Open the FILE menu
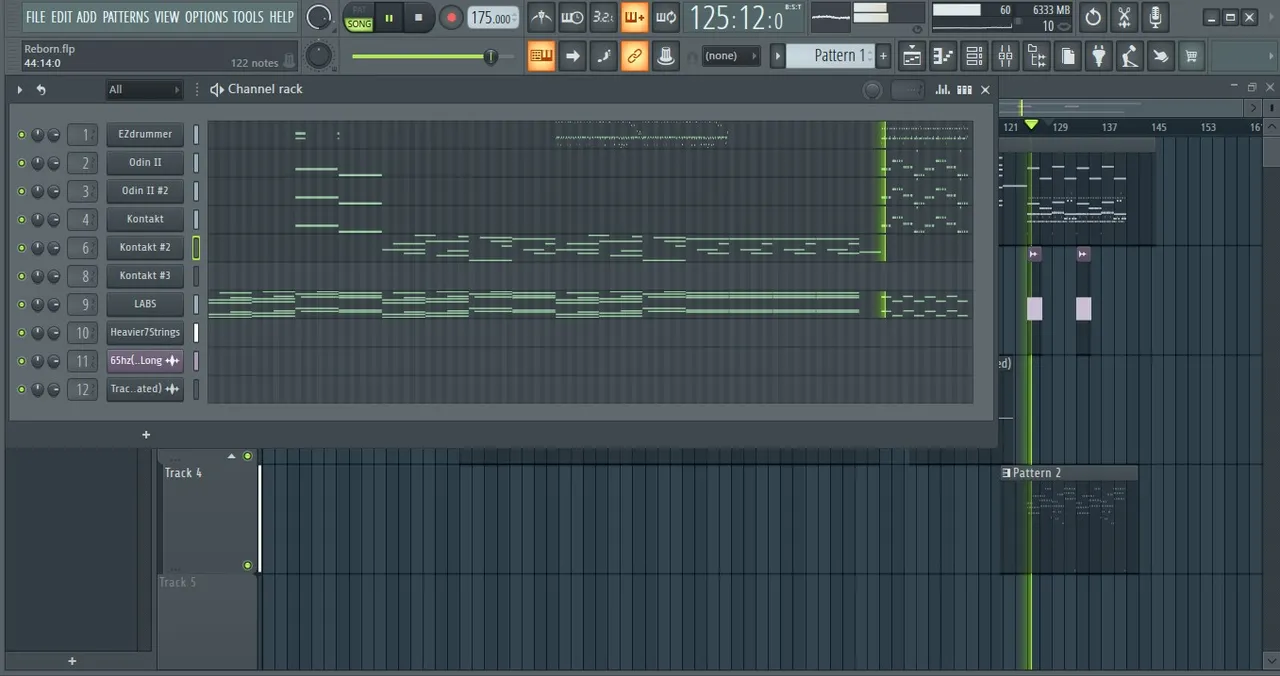 click(35, 17)
